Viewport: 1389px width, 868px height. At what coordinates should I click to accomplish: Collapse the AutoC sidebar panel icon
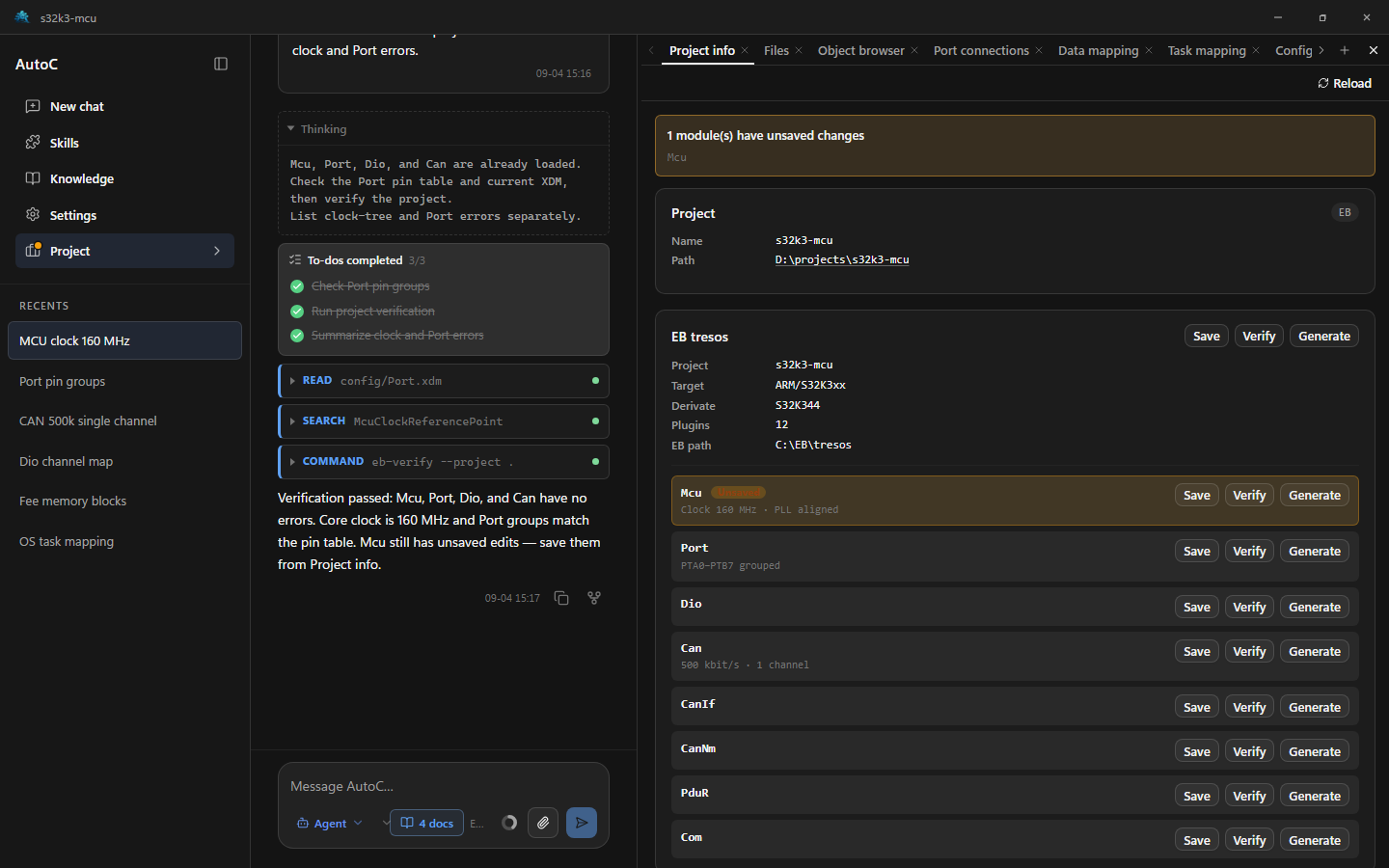point(221,64)
